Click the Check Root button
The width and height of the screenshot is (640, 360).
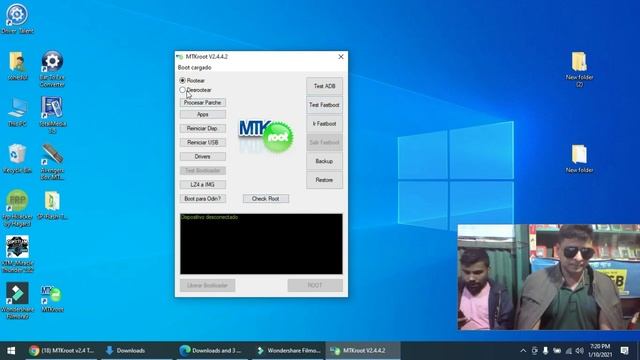pos(266,199)
